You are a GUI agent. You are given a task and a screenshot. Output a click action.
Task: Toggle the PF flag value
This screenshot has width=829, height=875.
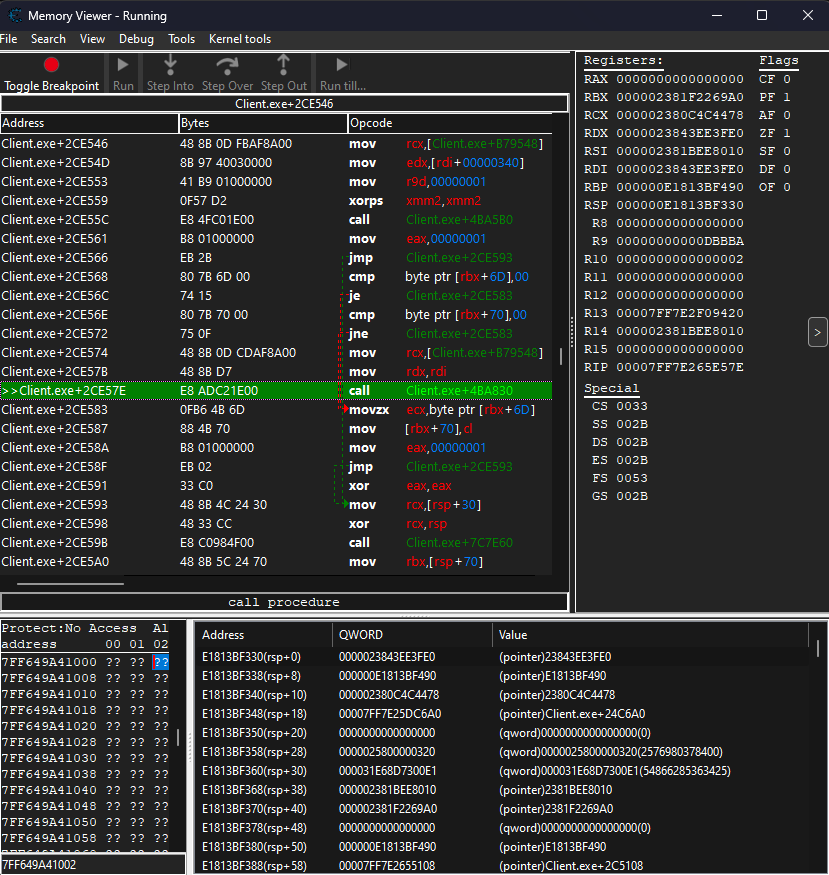coord(787,97)
